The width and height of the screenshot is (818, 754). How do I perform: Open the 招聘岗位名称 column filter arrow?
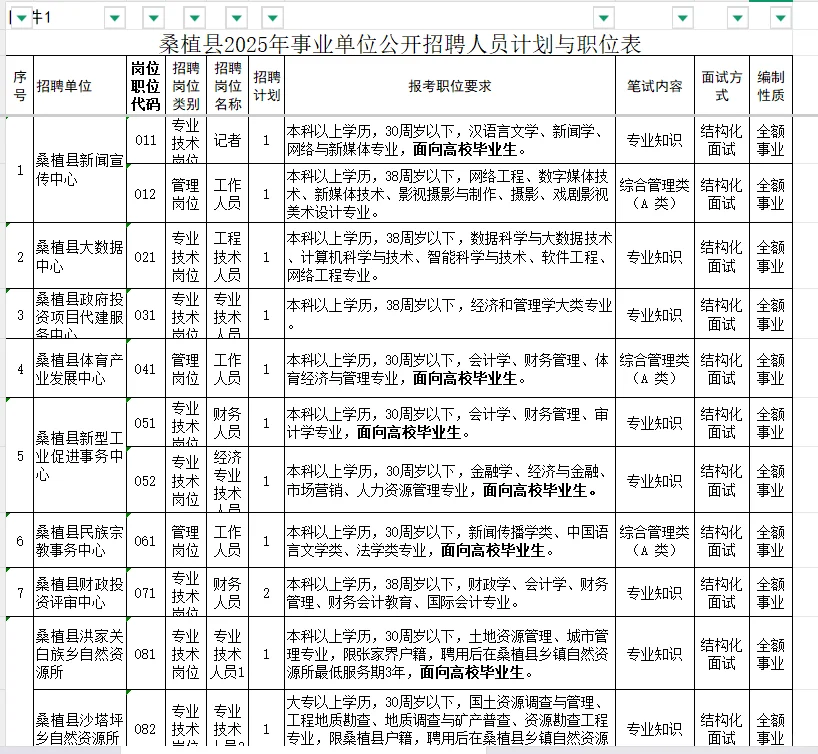pos(236,17)
